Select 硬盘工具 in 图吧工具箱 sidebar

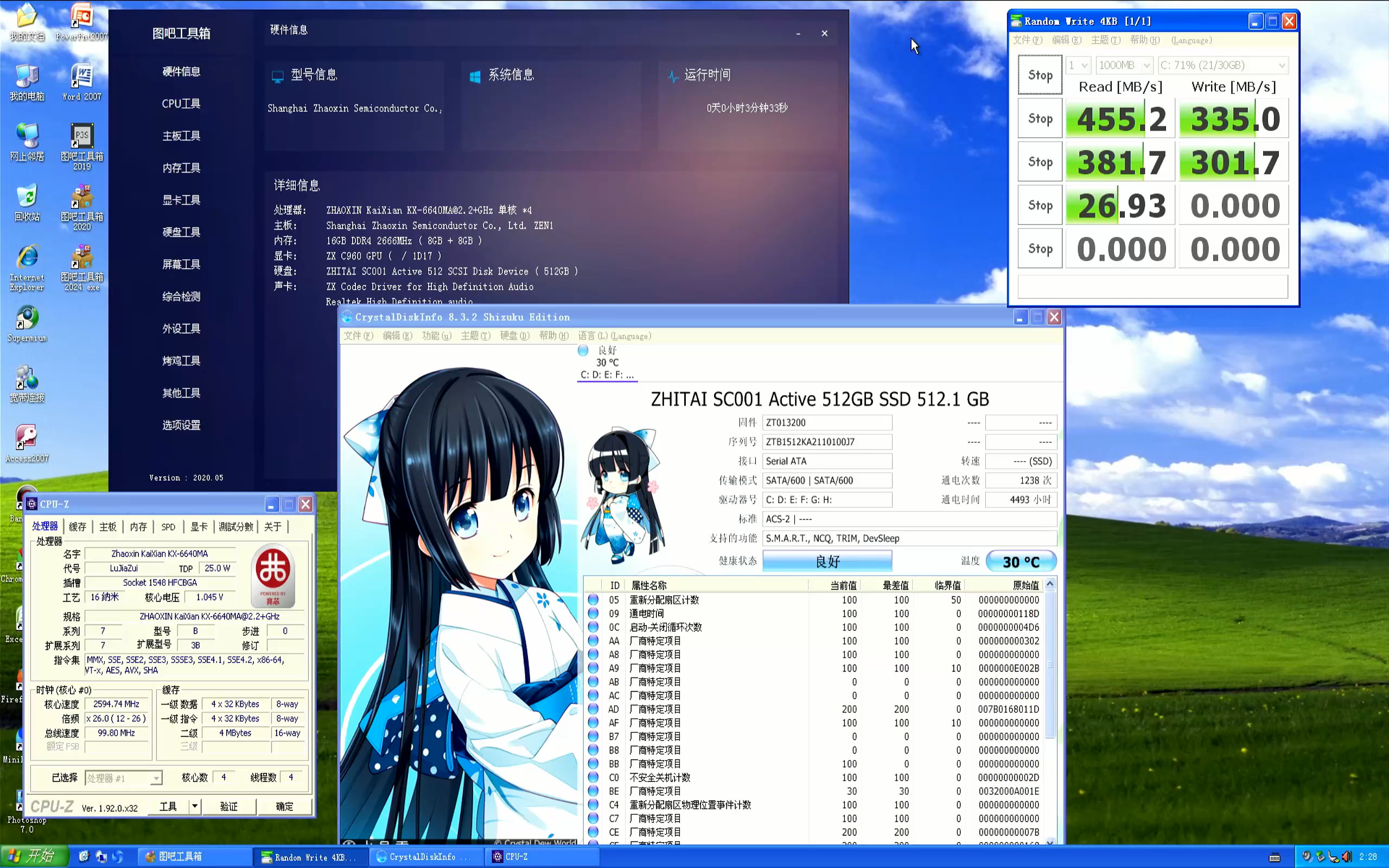click(181, 232)
